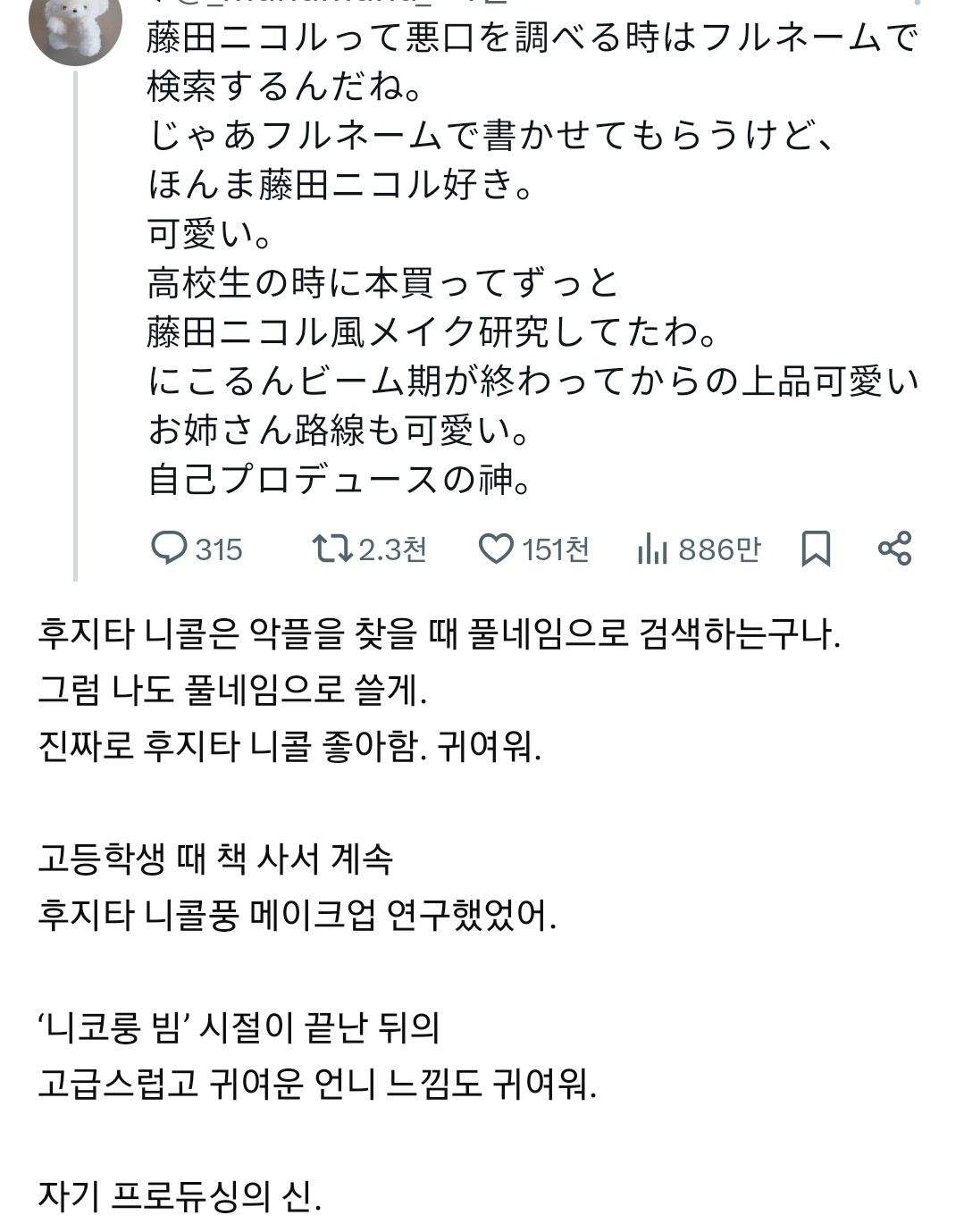Click the reply speech bubble icon
This screenshot has height=1232, width=964.
tap(169, 548)
